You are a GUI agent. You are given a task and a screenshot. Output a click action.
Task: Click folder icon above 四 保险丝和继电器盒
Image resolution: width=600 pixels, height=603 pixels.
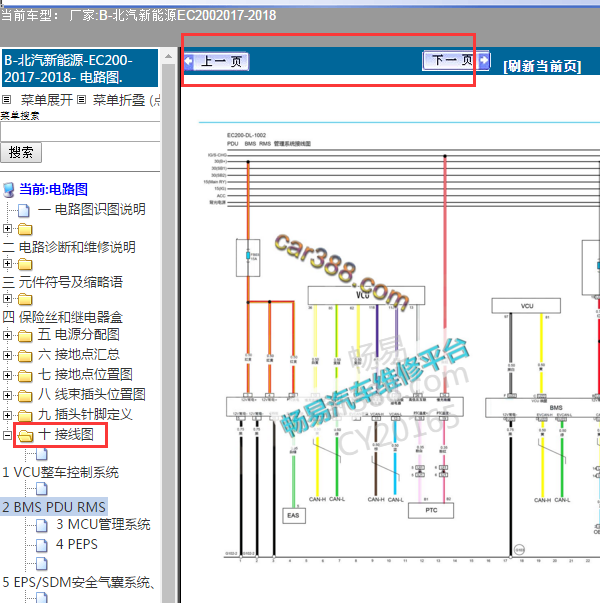pos(25,299)
